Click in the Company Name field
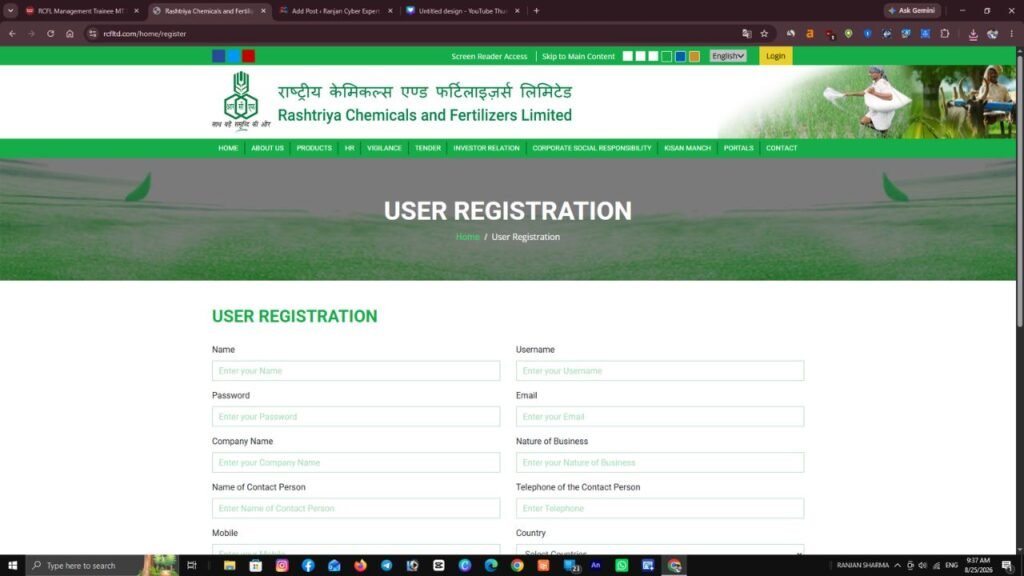Image resolution: width=1024 pixels, height=576 pixels. (x=356, y=462)
